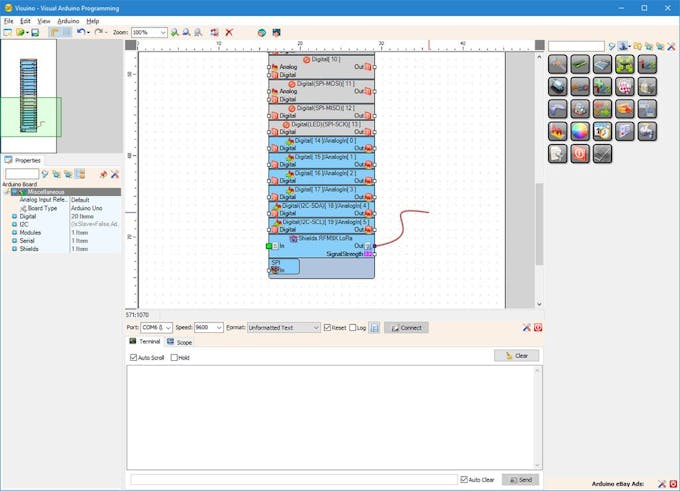Click the search filter icon beside Properties search
Viewport: 680px width, 491px height.
45,174
